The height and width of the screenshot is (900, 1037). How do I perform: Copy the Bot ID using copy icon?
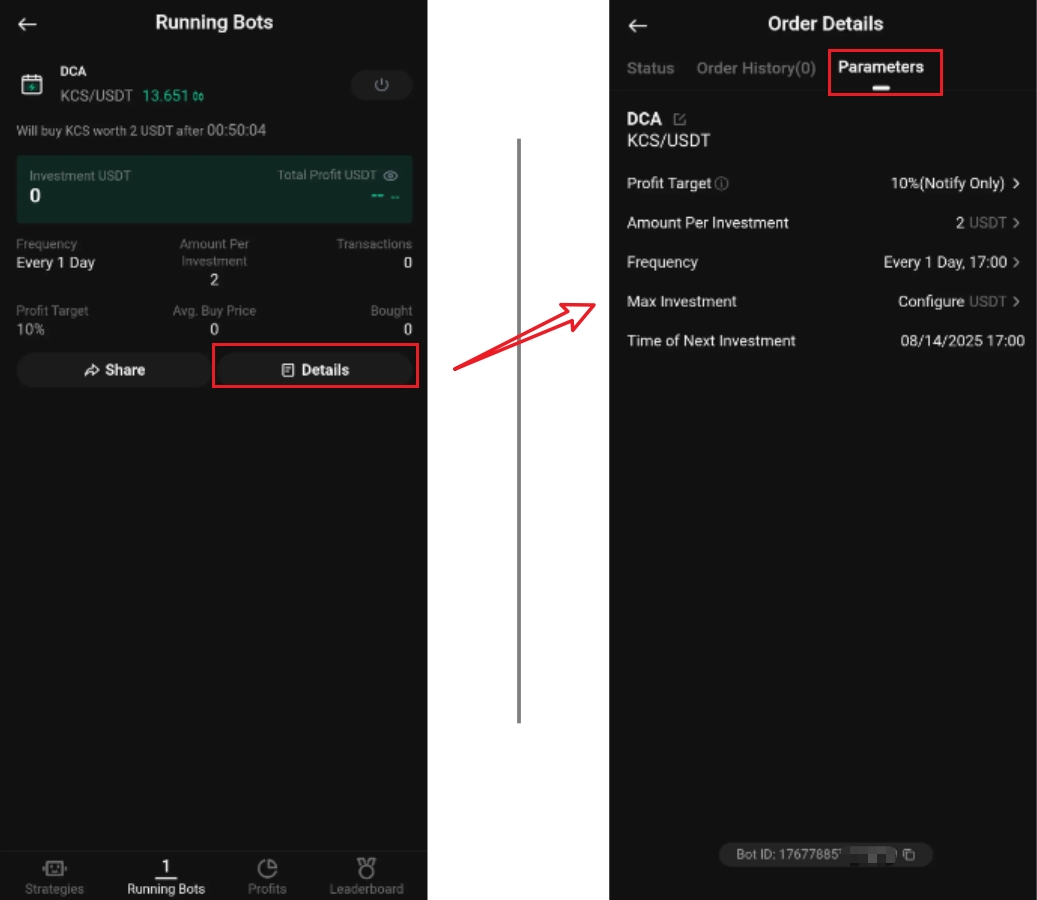click(908, 855)
